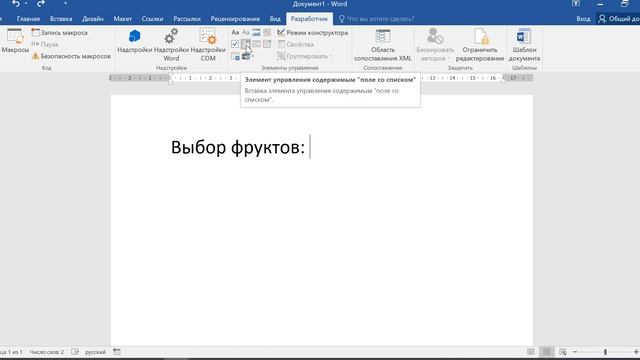Image resolution: width=640 pixels, height=360 pixels.
Task: Open Ограничить редактирование pane
Action: (480, 45)
